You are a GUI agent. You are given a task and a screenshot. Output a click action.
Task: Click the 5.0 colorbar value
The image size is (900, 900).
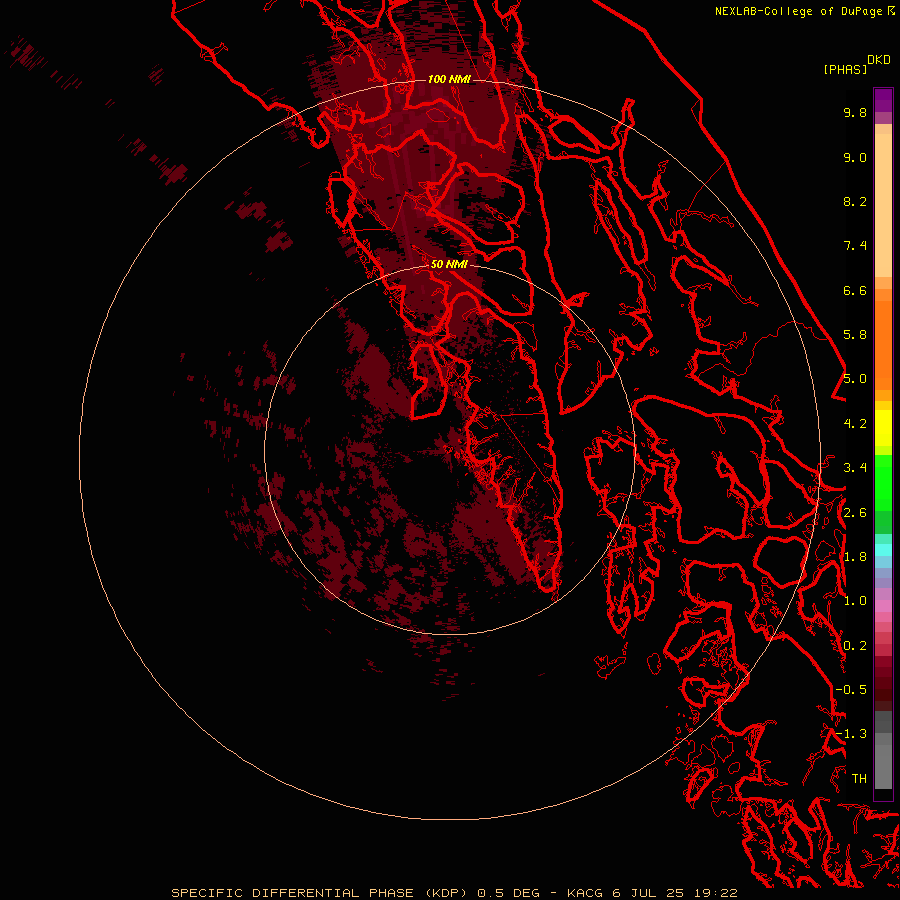[855, 379]
